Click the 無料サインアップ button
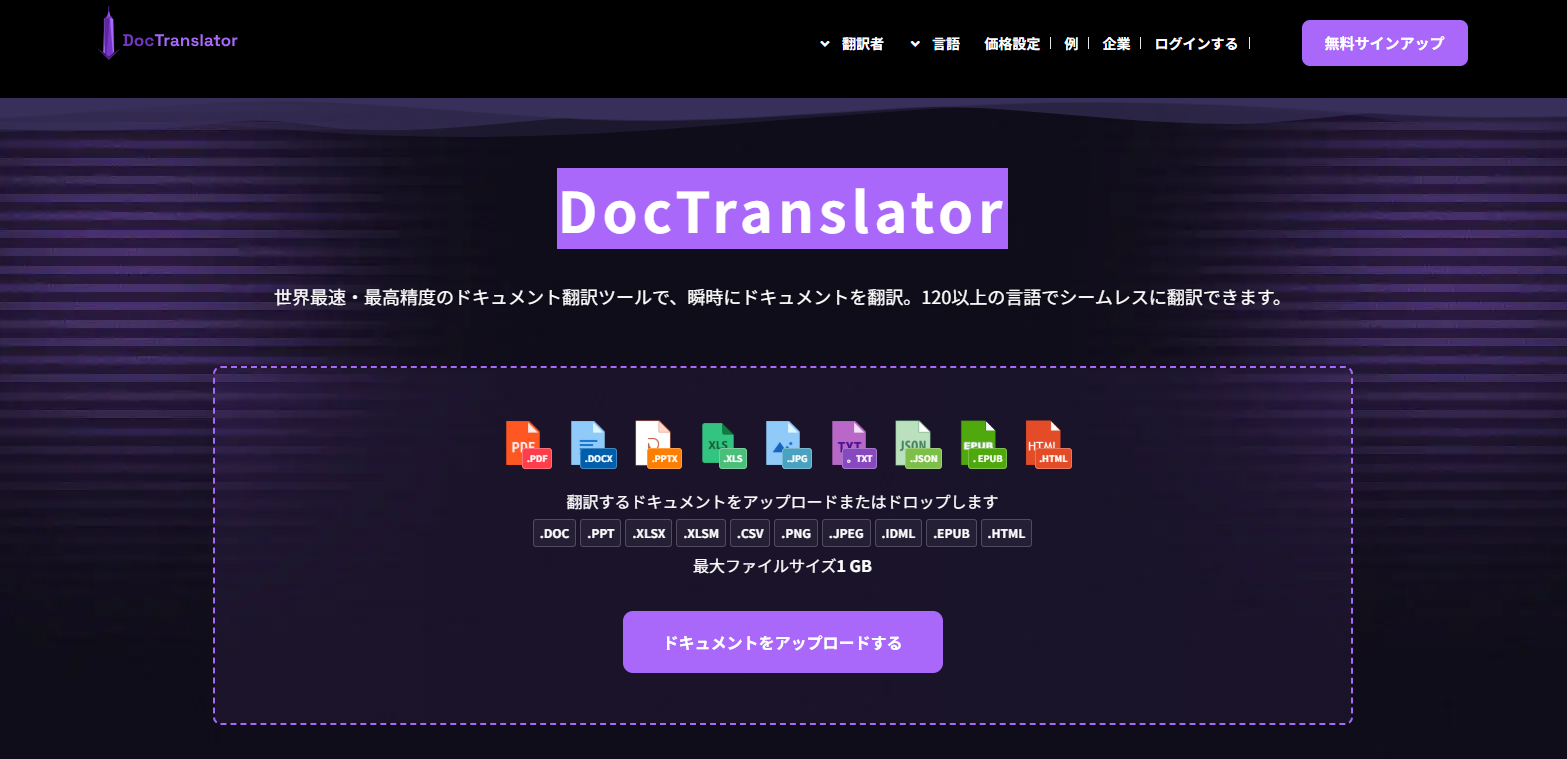Image resolution: width=1567 pixels, height=759 pixels. pos(1384,43)
